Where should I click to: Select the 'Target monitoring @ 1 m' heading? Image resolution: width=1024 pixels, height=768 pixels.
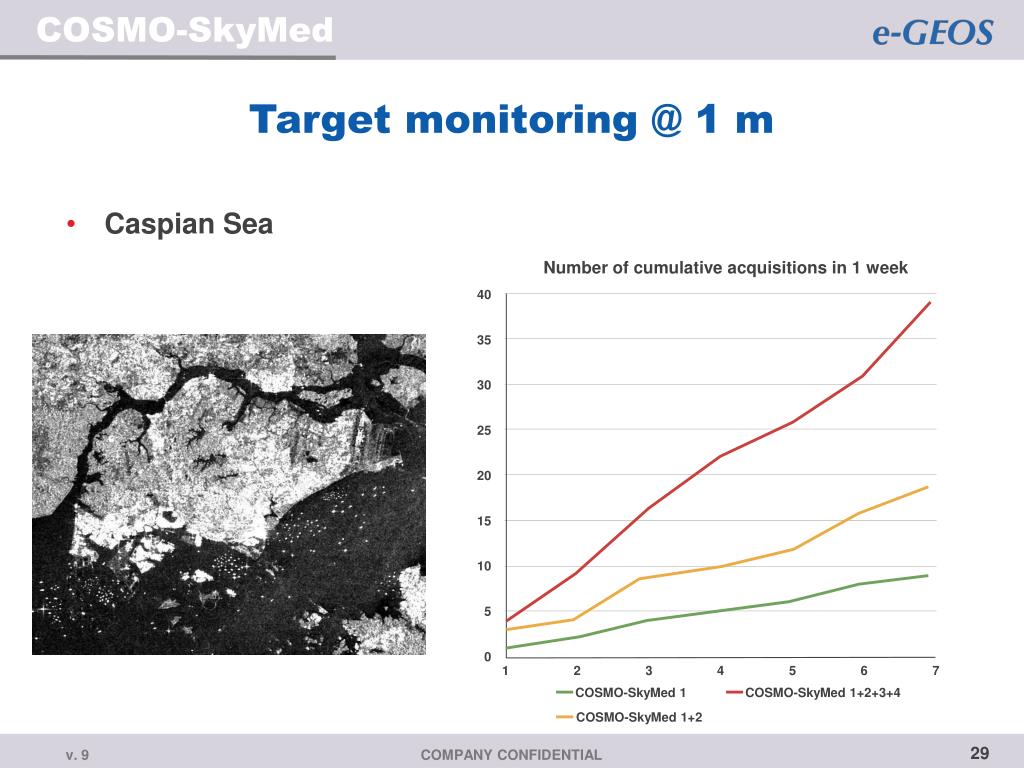(511, 120)
